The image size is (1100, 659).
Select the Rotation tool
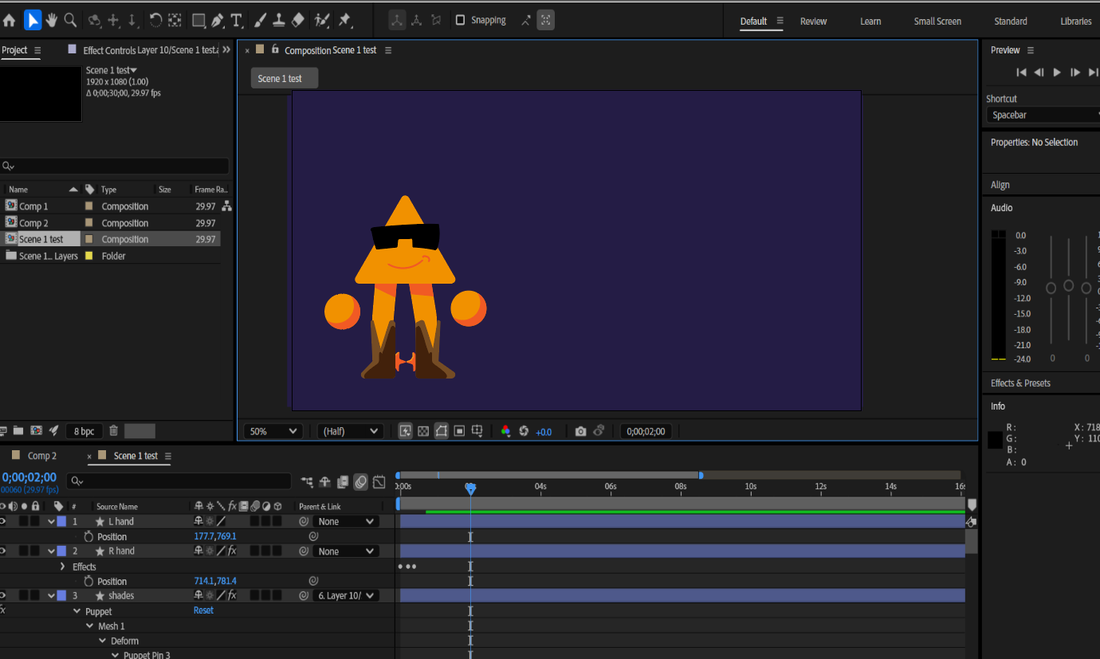tap(155, 20)
